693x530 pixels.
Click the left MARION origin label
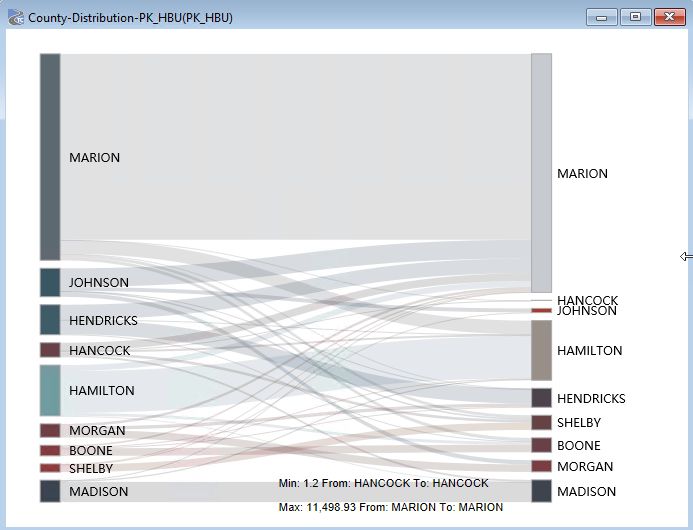95,157
